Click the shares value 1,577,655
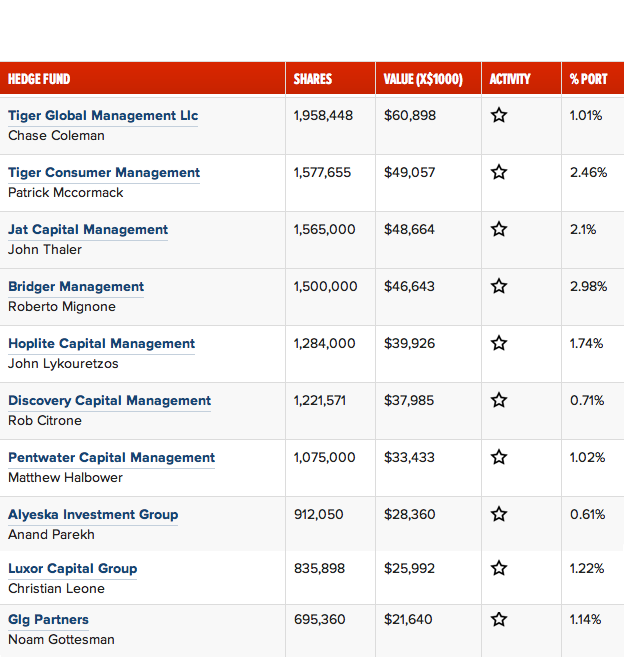This screenshot has width=624, height=665. click(322, 172)
